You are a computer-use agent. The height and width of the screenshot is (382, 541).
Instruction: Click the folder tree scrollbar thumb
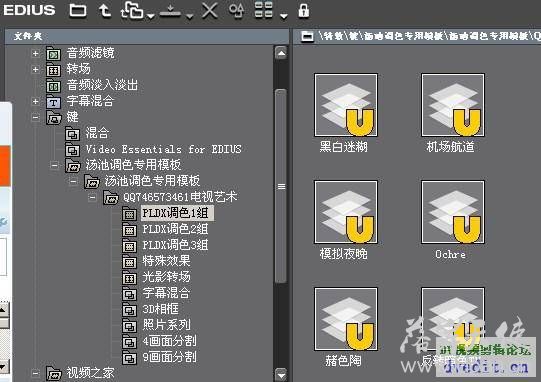[281, 186]
